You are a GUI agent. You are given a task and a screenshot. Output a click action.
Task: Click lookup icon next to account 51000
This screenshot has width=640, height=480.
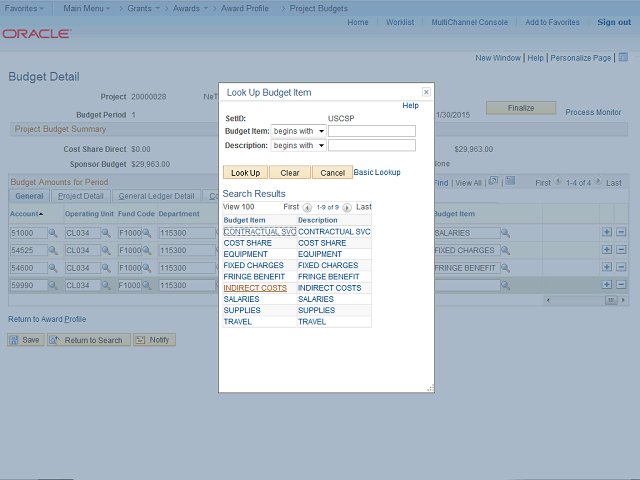(x=53, y=233)
